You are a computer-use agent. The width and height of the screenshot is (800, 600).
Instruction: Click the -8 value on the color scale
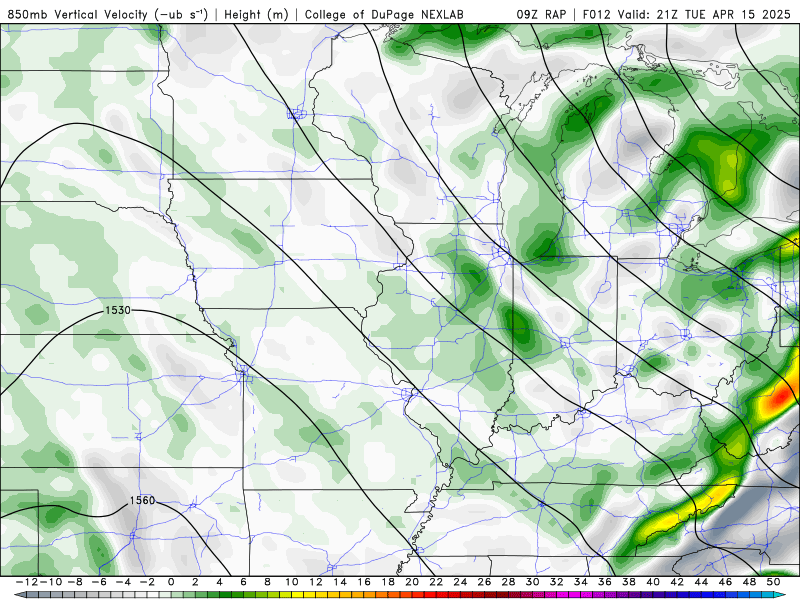(75, 582)
